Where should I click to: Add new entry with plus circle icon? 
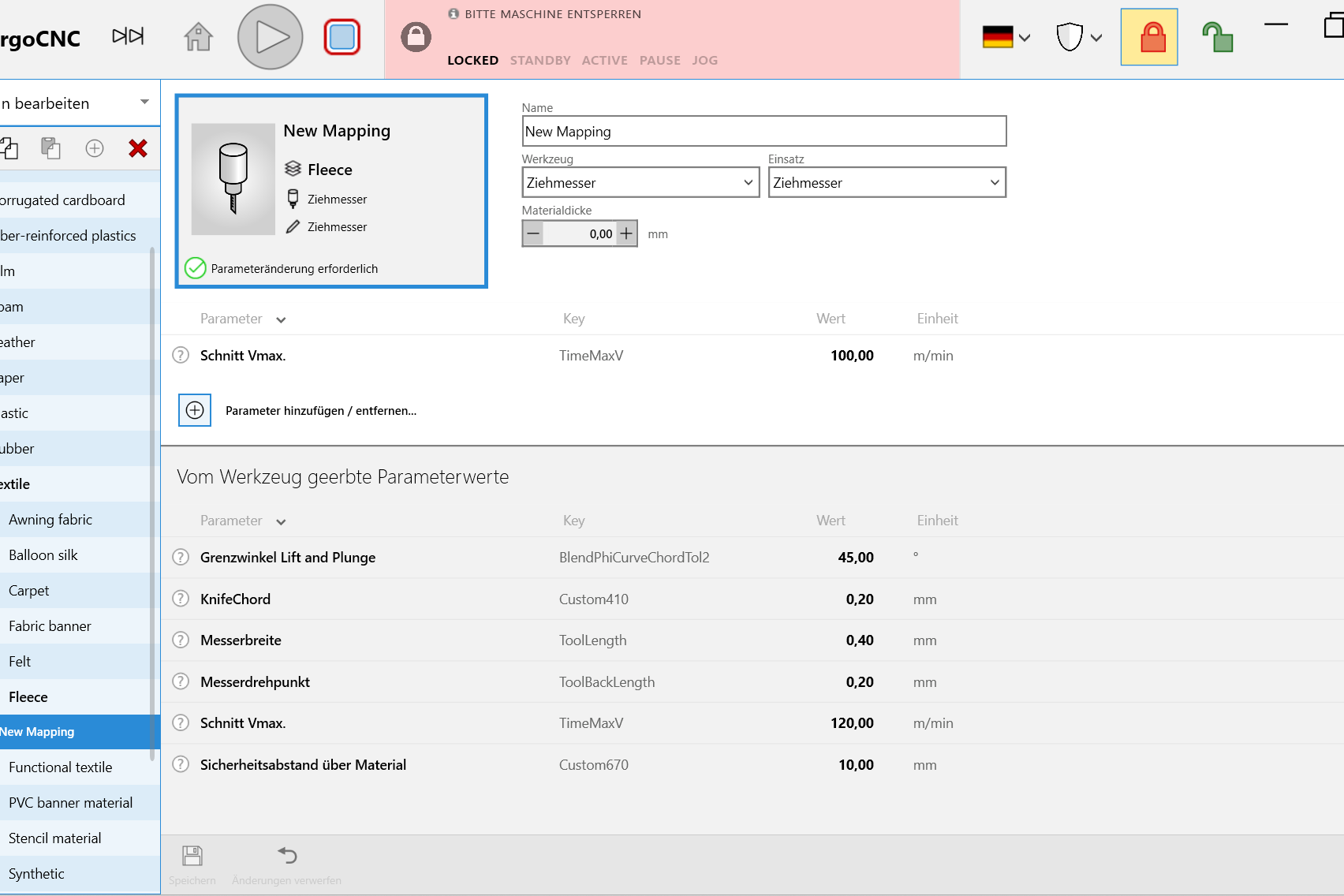point(95,148)
